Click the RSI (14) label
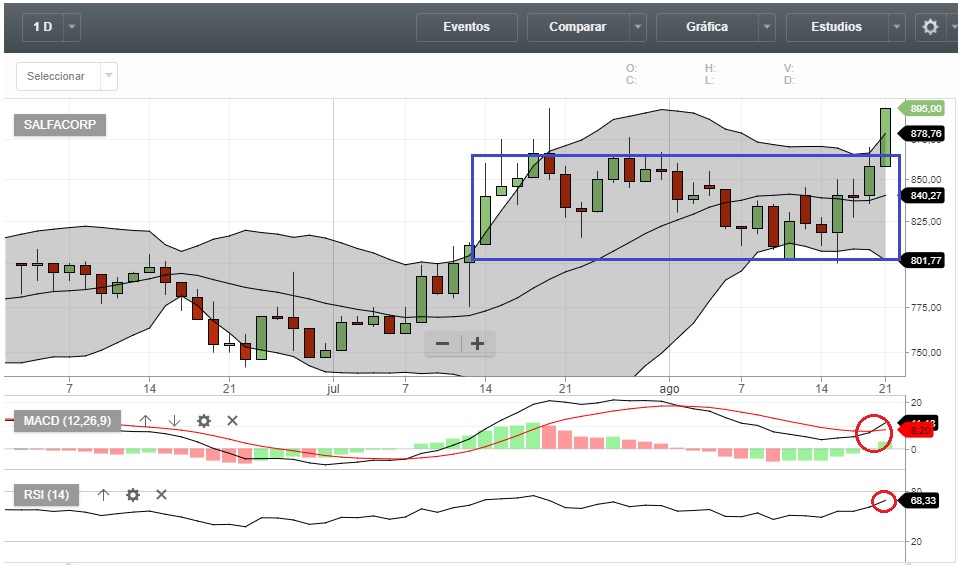The height and width of the screenshot is (565, 958). pyautogui.click(x=46, y=495)
